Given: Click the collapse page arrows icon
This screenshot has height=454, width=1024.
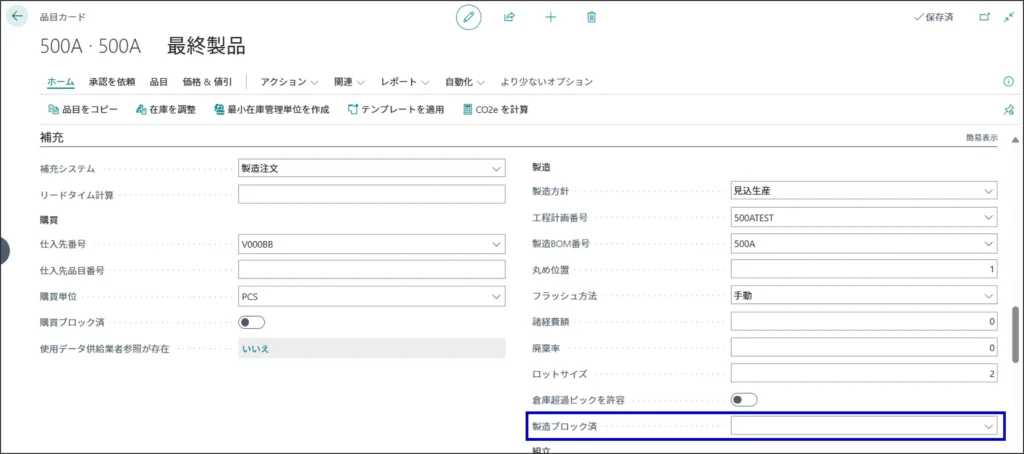Looking at the screenshot, I should (1008, 17).
